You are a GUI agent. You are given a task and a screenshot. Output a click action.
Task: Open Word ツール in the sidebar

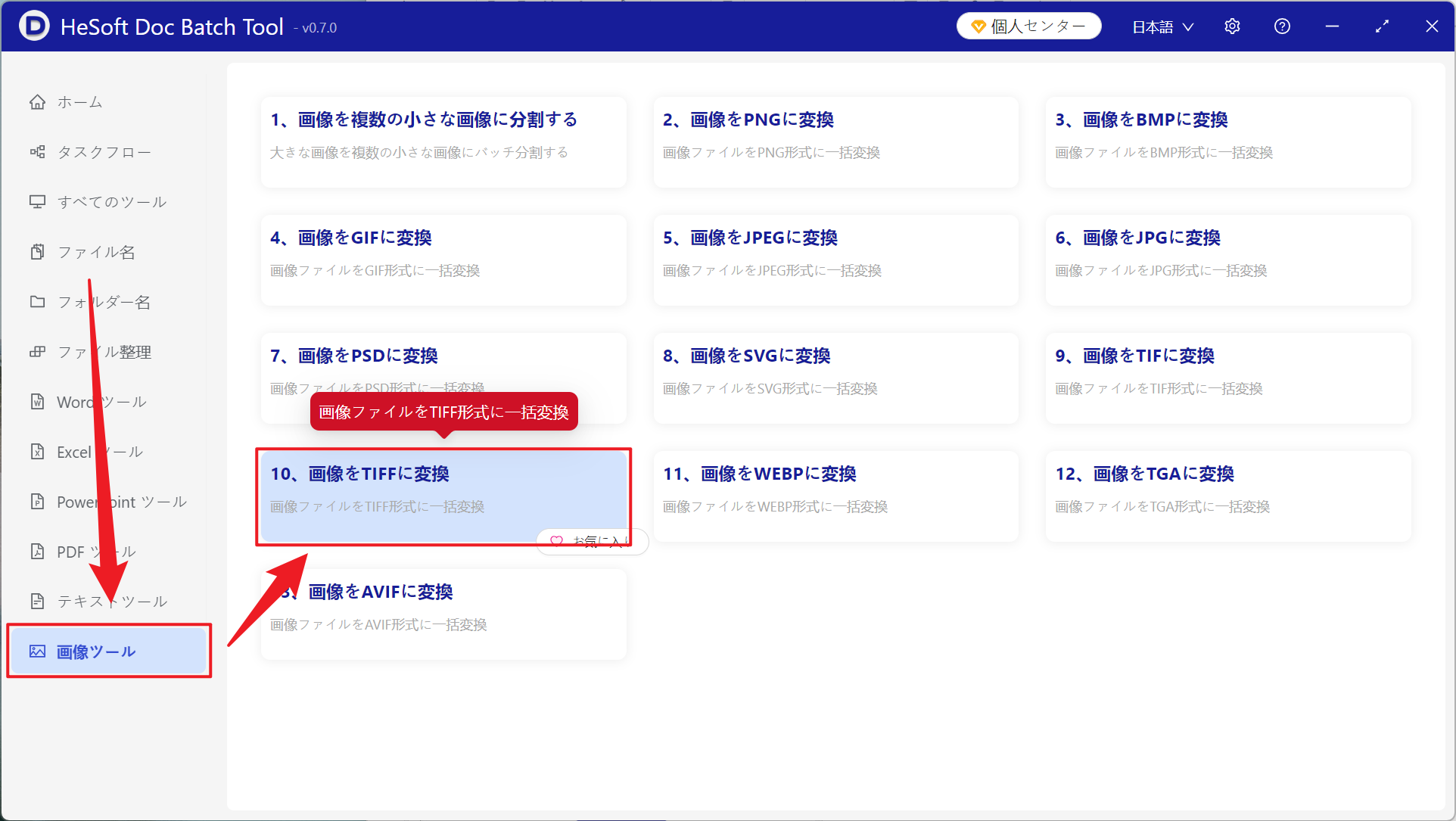coord(108,402)
